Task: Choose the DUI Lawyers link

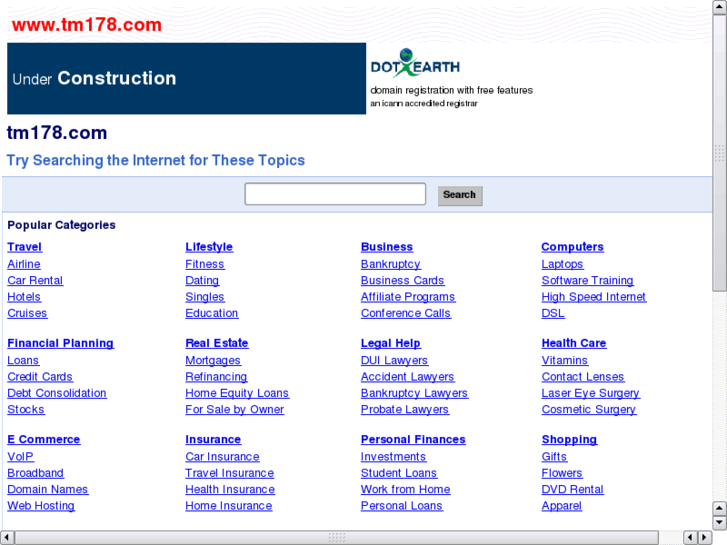Action: pyautogui.click(x=395, y=360)
